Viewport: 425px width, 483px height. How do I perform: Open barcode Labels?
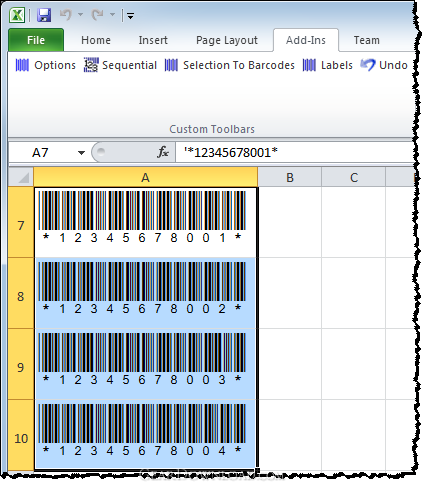point(328,65)
